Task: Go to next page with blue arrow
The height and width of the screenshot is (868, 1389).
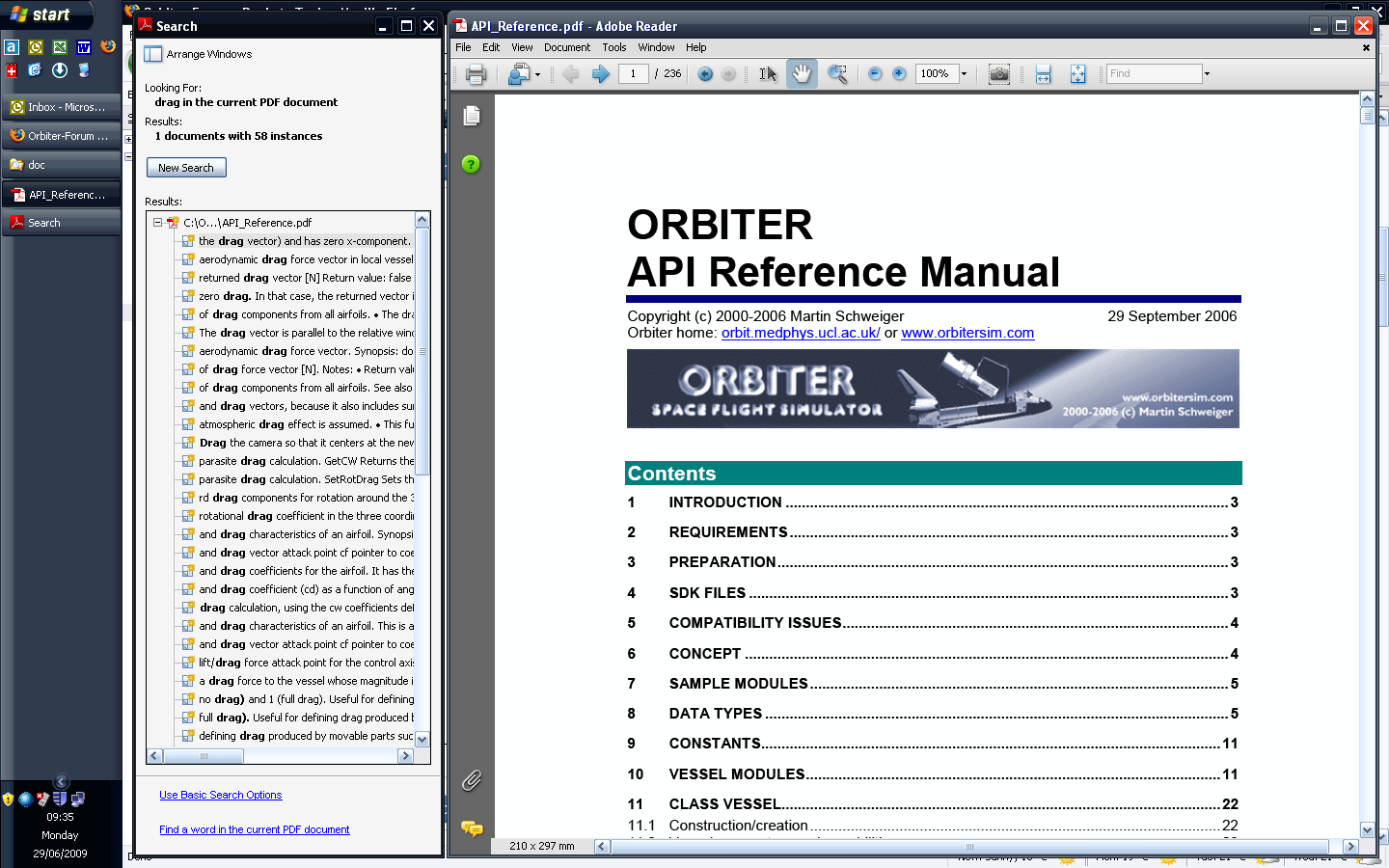Action: click(600, 74)
